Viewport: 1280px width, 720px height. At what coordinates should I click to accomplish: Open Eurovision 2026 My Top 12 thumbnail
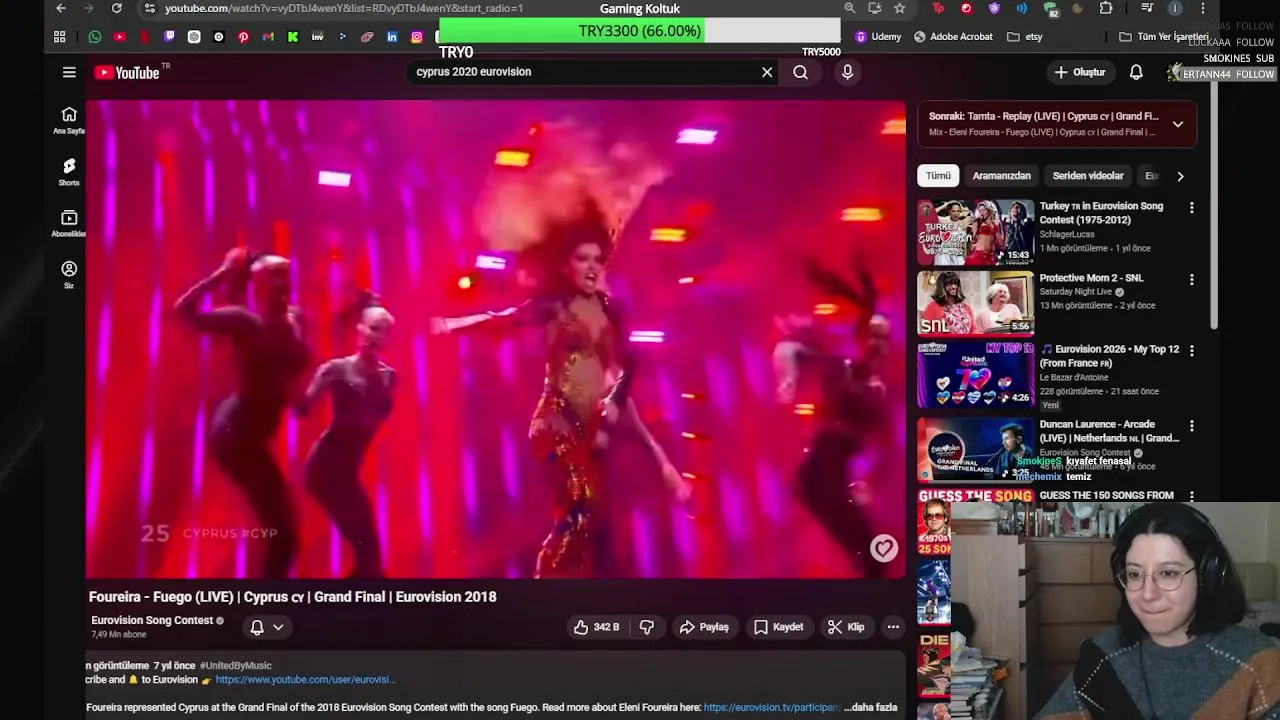point(976,374)
